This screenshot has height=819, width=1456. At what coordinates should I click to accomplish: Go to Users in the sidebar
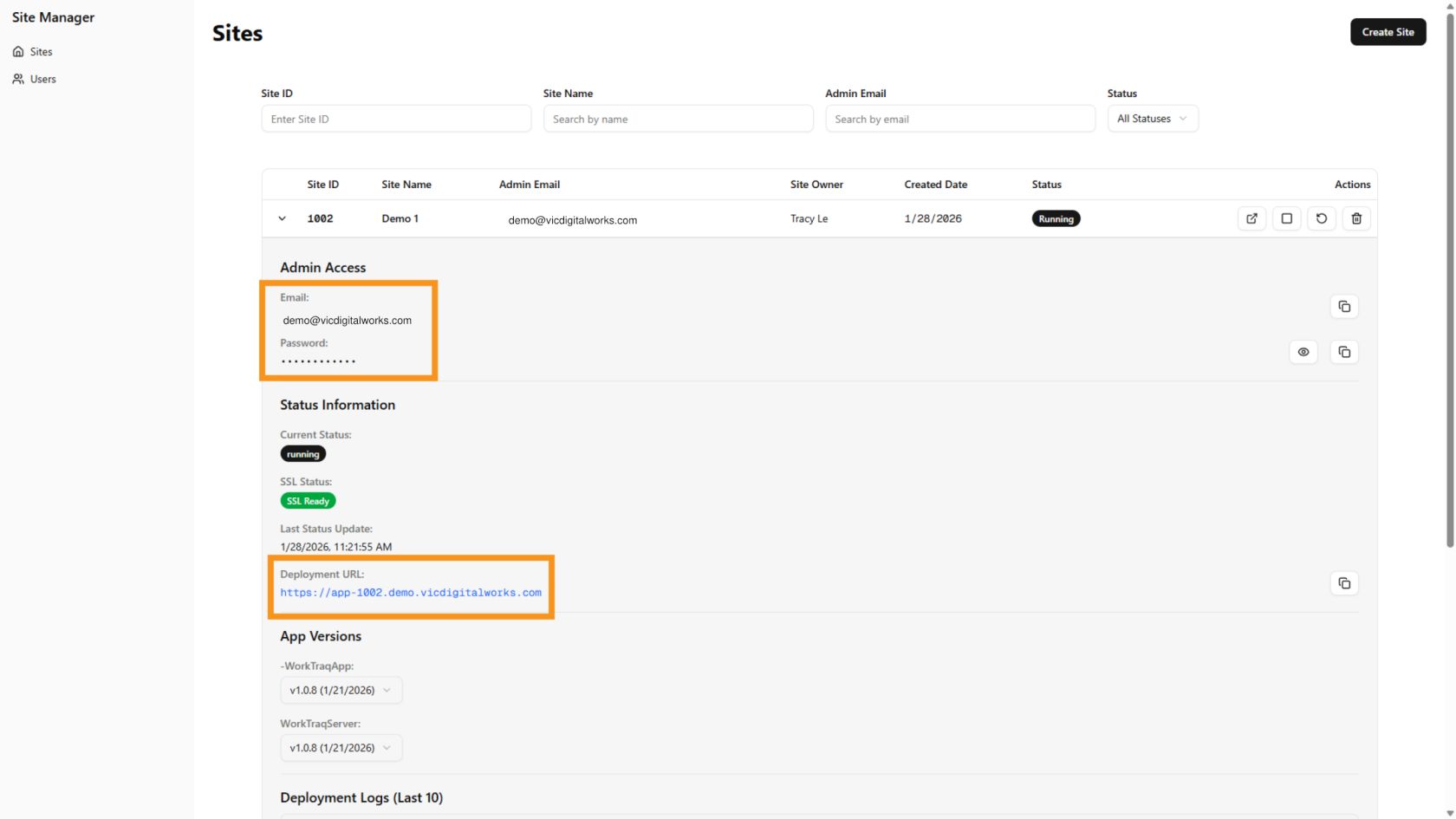42,79
